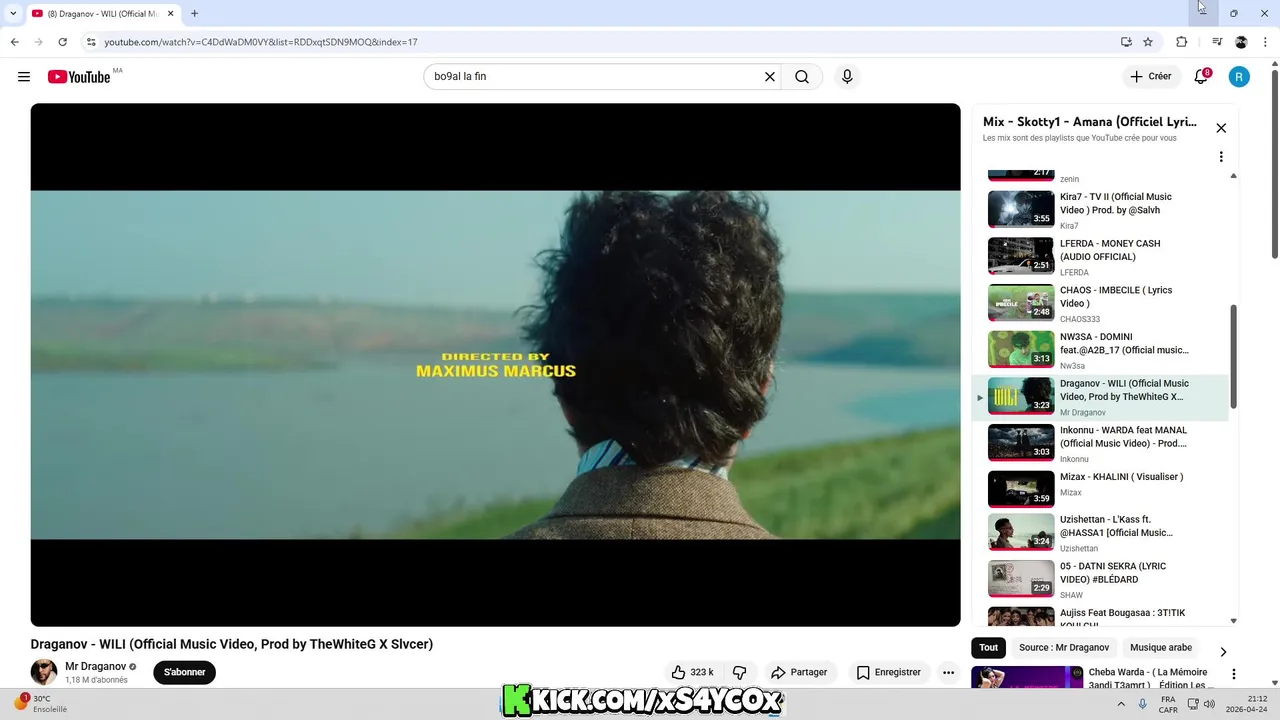Click the video player to pause
The width and height of the screenshot is (1280, 720).
coord(495,365)
